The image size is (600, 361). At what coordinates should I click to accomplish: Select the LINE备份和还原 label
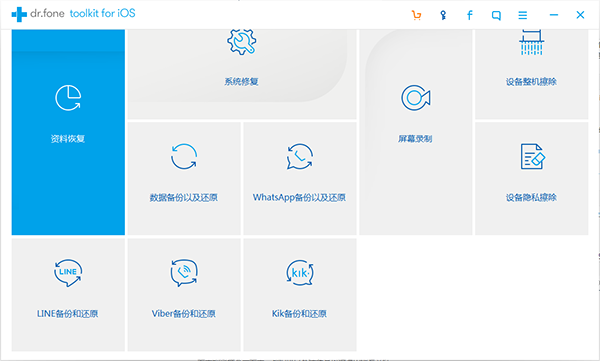[68, 314]
